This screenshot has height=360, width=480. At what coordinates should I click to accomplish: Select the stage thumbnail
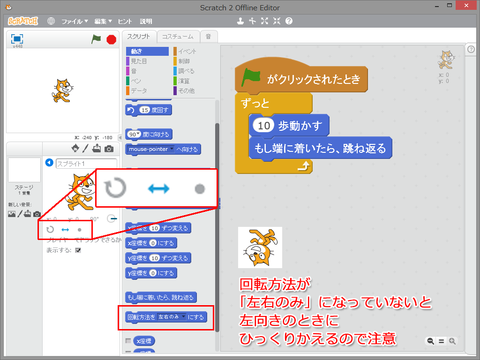coord(24,170)
